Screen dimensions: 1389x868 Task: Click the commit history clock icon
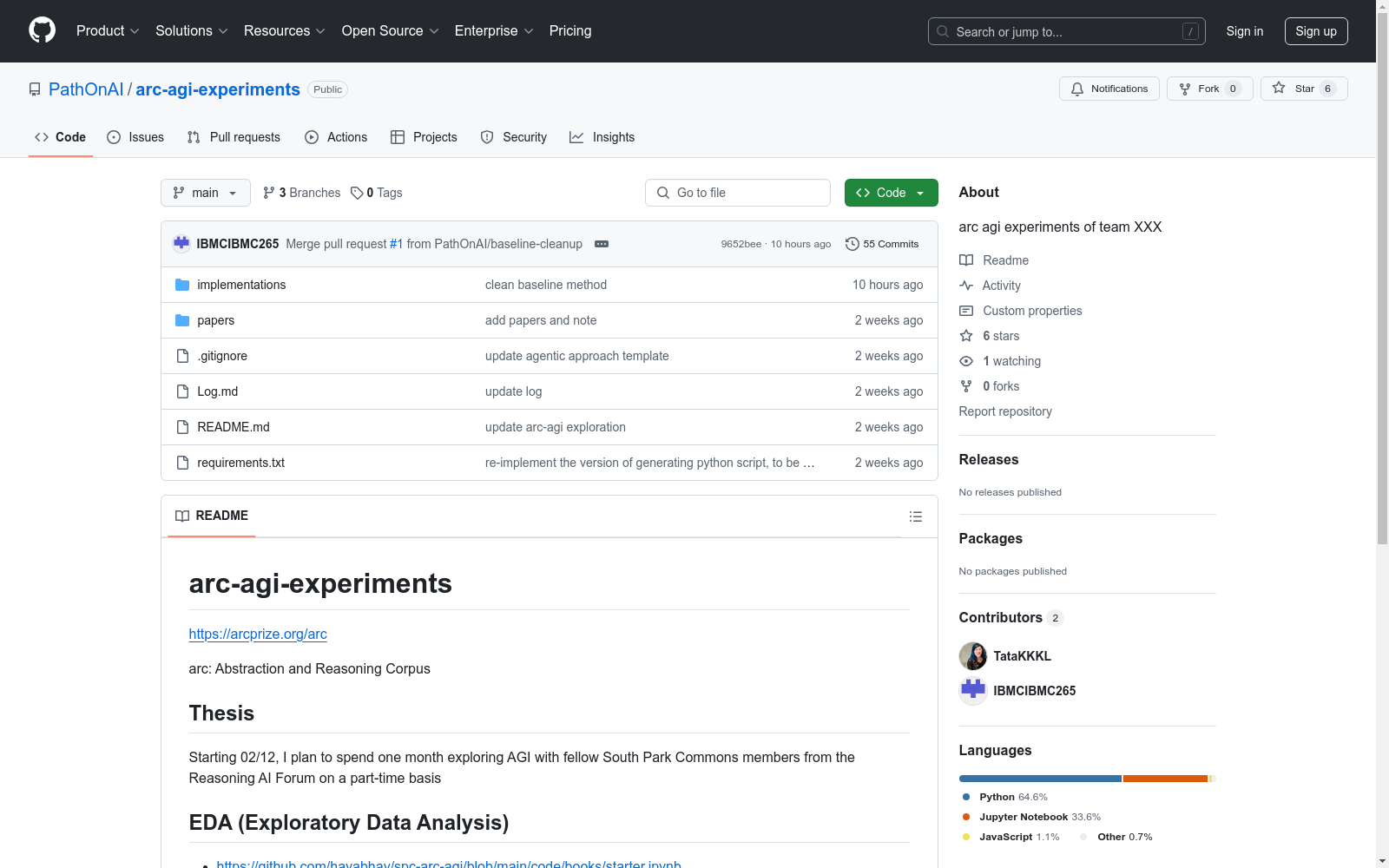click(852, 244)
